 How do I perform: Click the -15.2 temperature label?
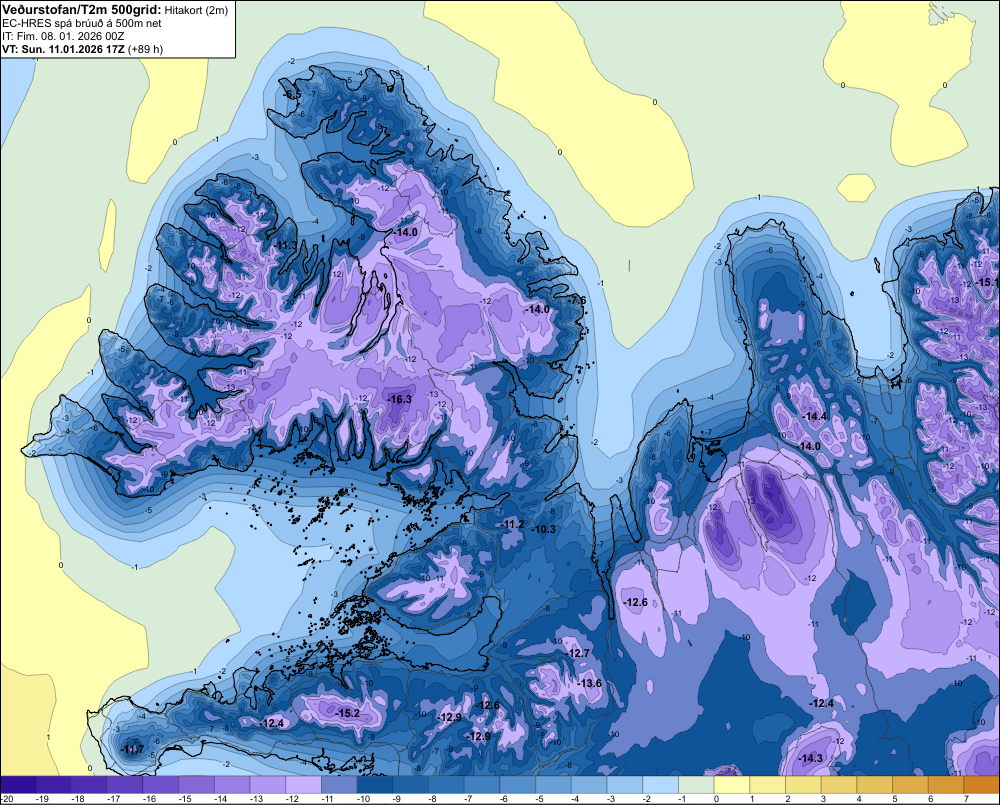(x=348, y=713)
